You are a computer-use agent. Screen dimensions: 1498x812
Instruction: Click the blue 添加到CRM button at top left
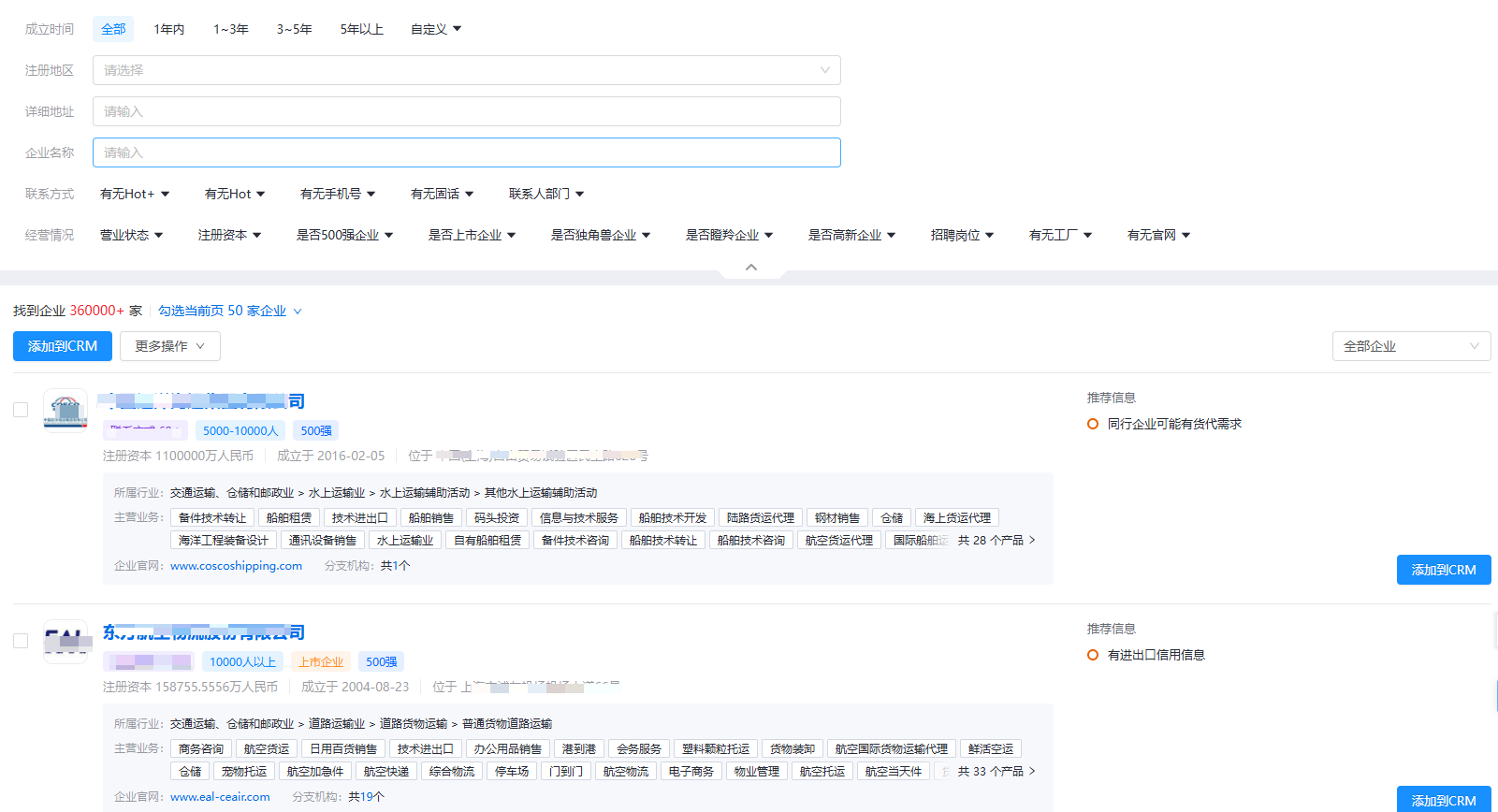(x=63, y=346)
